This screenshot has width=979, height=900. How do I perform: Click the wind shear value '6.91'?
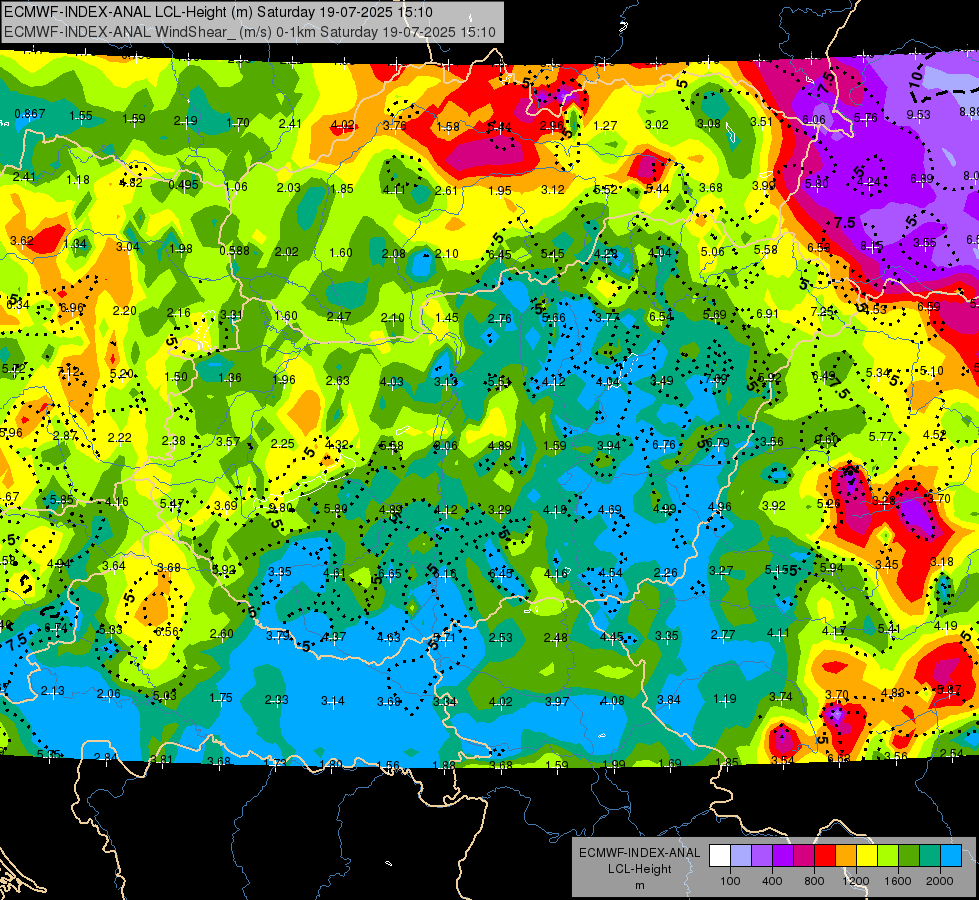(x=767, y=314)
